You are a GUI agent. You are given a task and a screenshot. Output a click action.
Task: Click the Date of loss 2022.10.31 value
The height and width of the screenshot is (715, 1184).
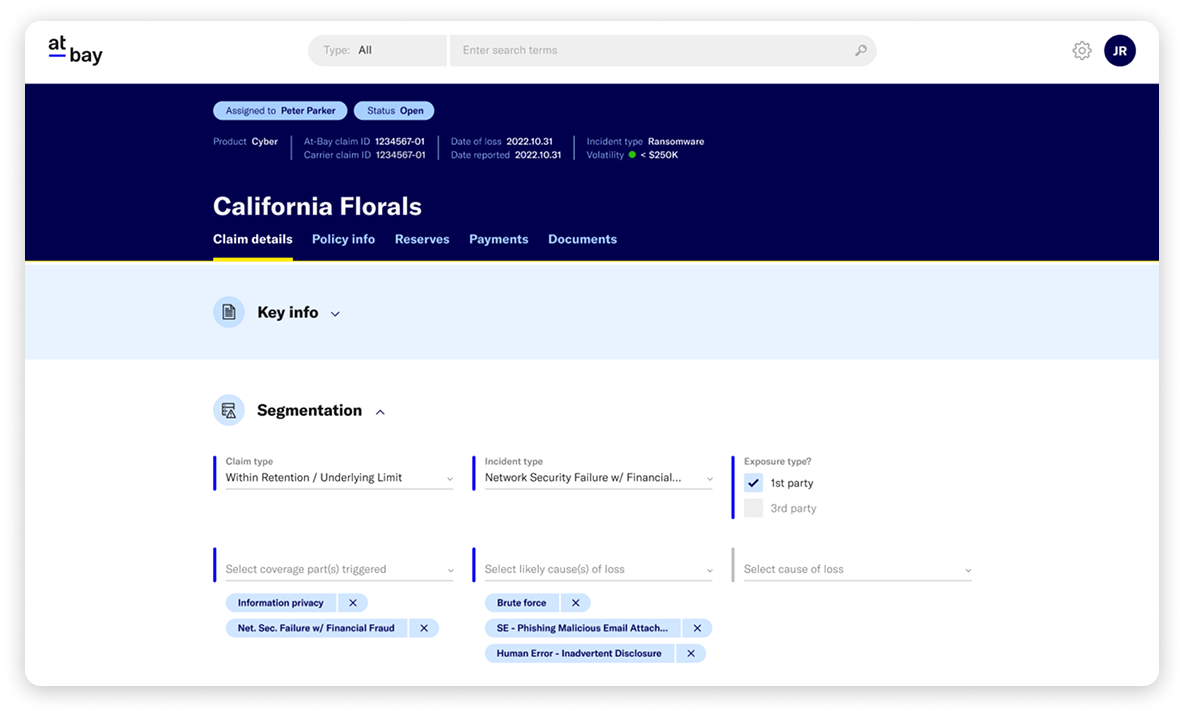pyautogui.click(x=529, y=141)
